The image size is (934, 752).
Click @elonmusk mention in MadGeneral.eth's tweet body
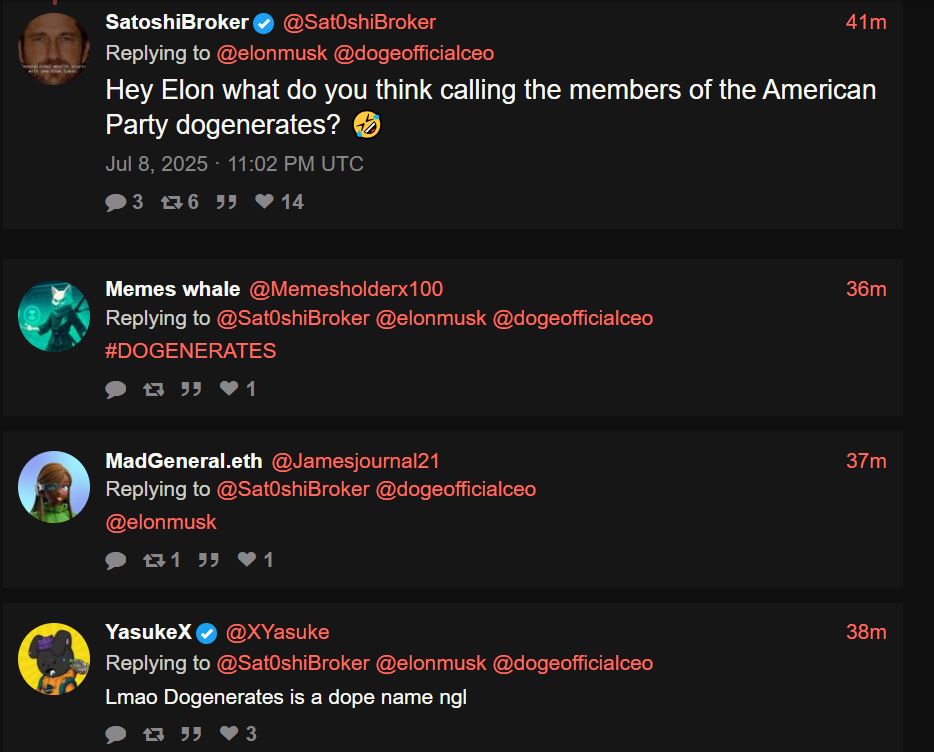[161, 522]
